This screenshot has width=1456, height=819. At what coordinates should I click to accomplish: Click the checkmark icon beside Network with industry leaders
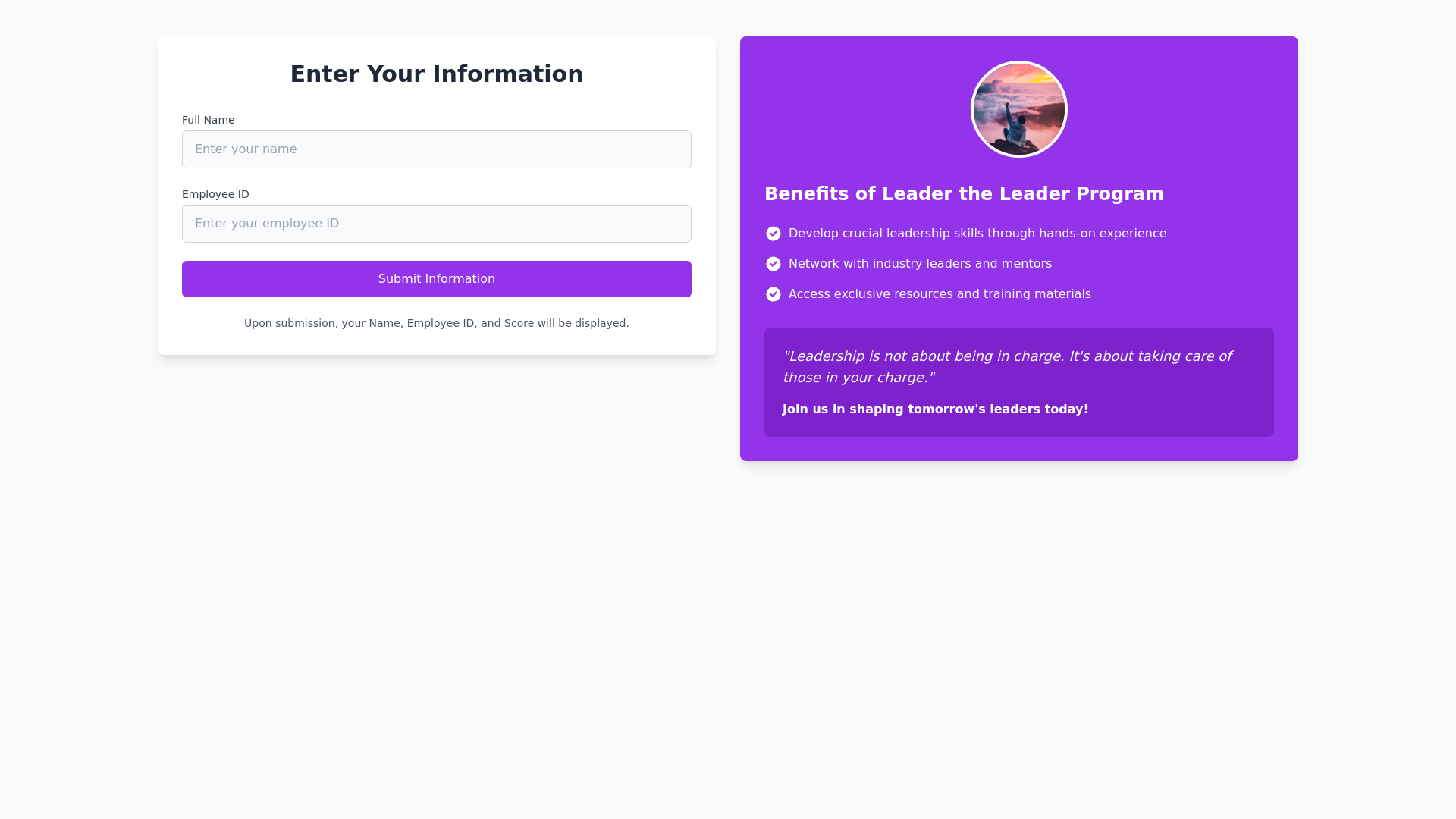click(x=773, y=264)
